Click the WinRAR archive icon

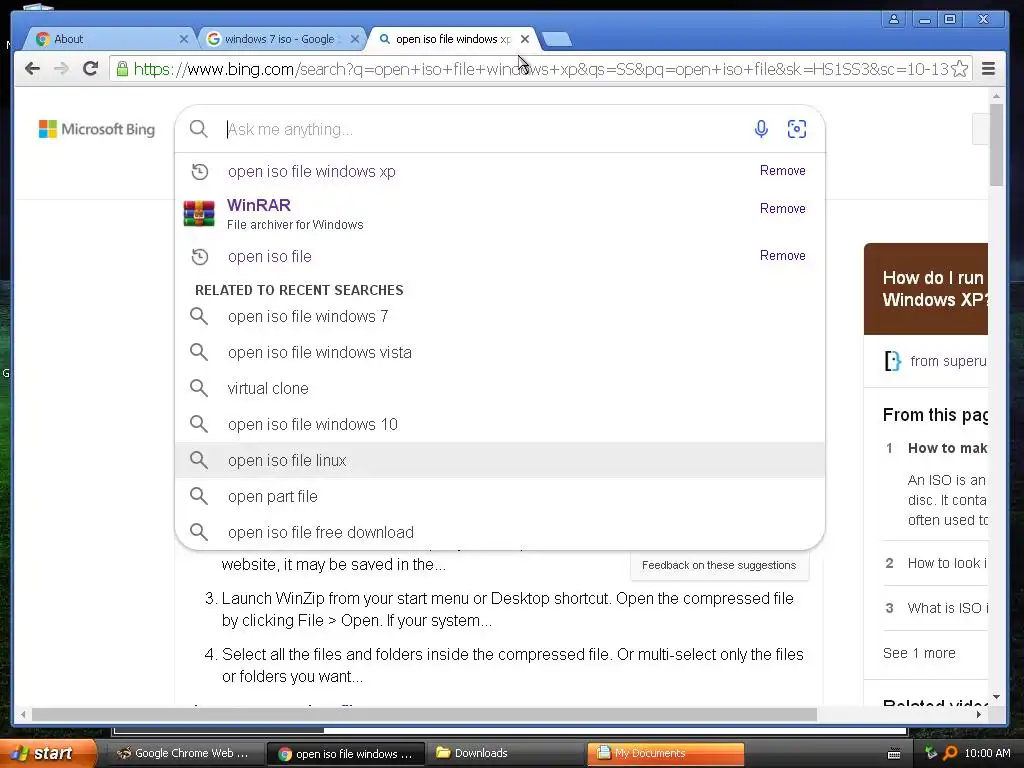tap(199, 214)
